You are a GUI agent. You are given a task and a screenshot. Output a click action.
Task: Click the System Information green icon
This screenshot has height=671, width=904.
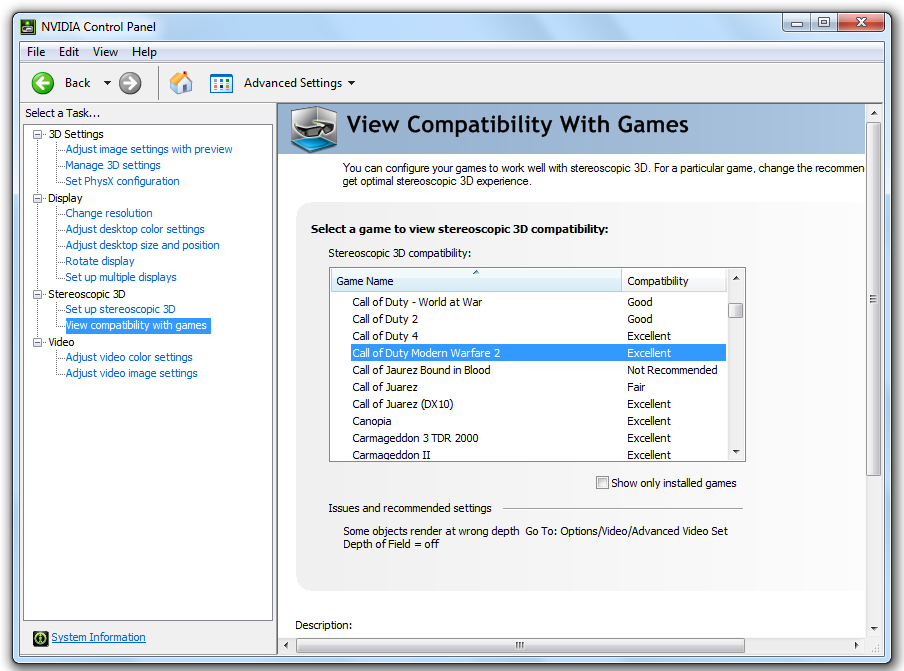click(40, 638)
